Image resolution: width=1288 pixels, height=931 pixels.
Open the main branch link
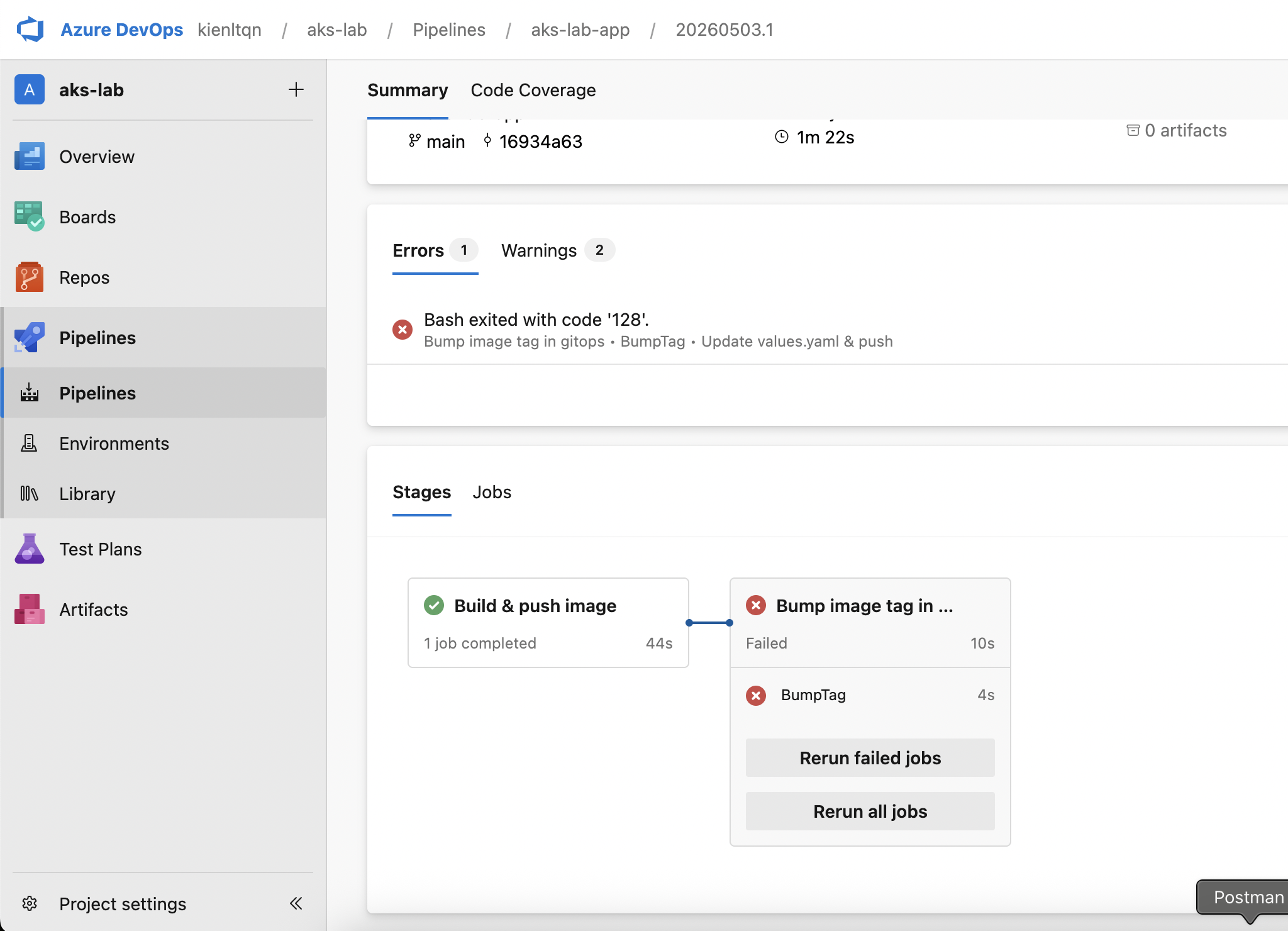[x=446, y=142]
